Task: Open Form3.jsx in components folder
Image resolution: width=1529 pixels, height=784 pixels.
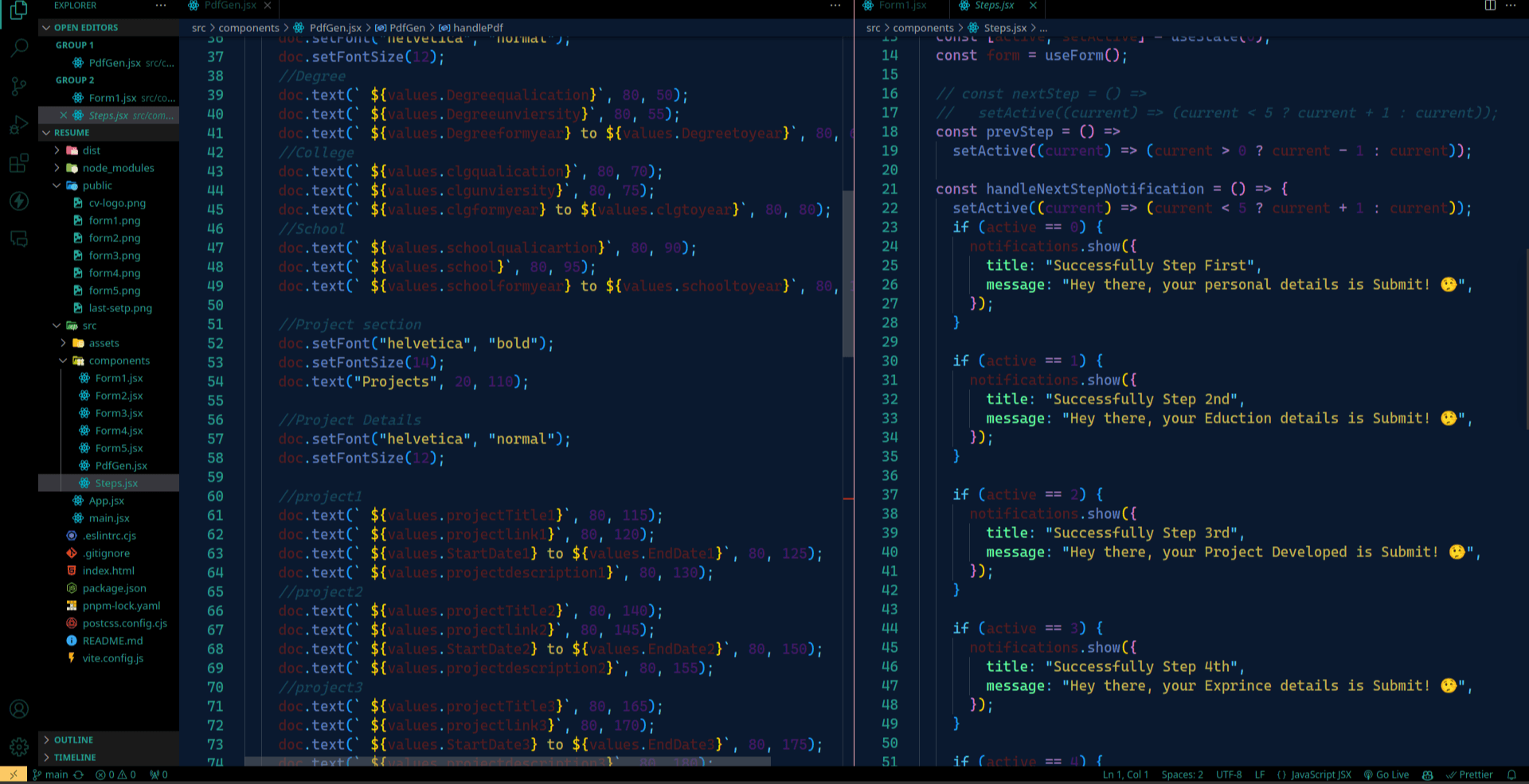Action: 109,413
